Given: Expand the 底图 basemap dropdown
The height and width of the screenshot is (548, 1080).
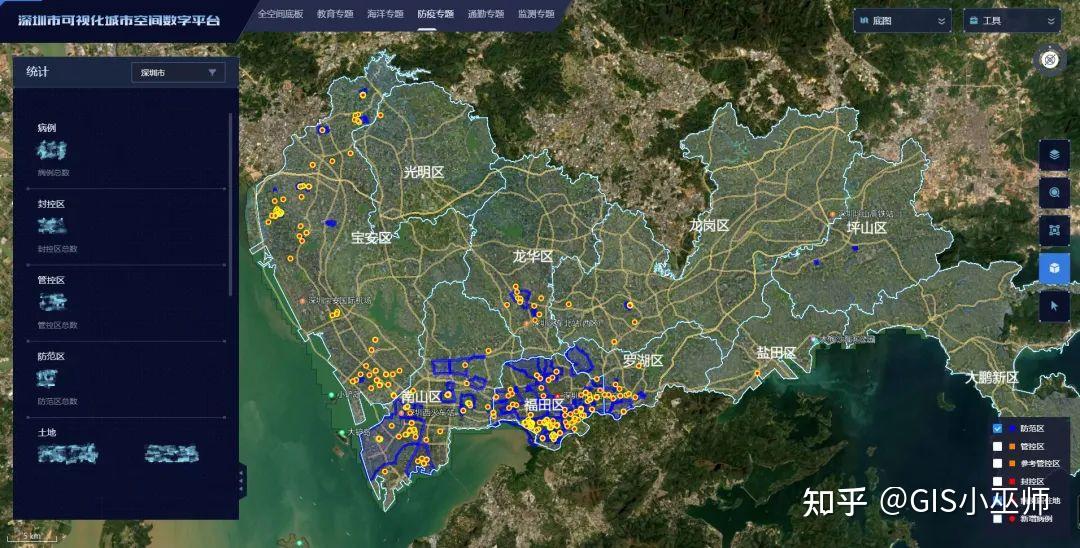Looking at the screenshot, I should click(x=902, y=21).
